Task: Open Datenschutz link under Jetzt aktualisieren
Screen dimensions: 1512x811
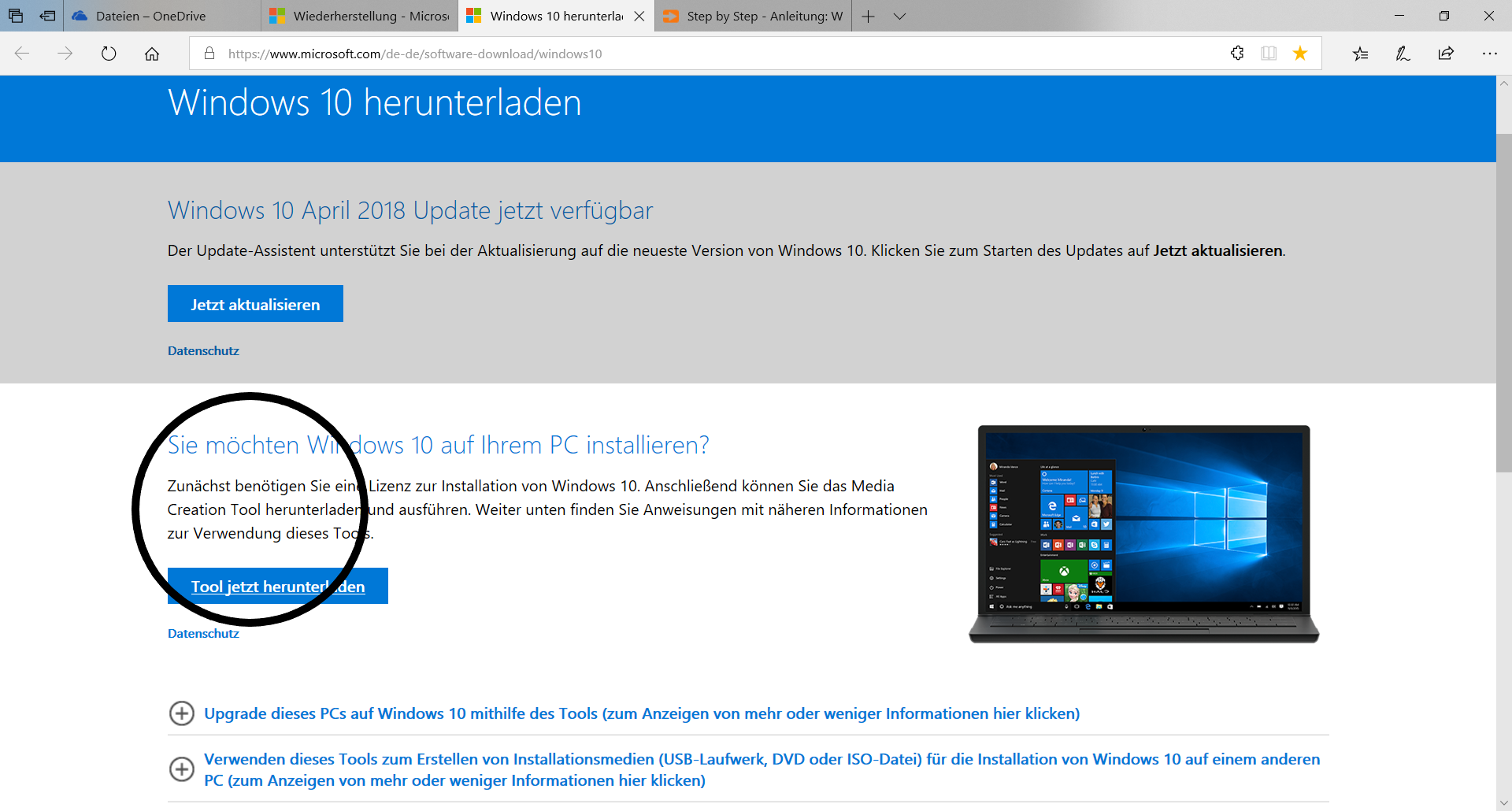Action: point(203,350)
